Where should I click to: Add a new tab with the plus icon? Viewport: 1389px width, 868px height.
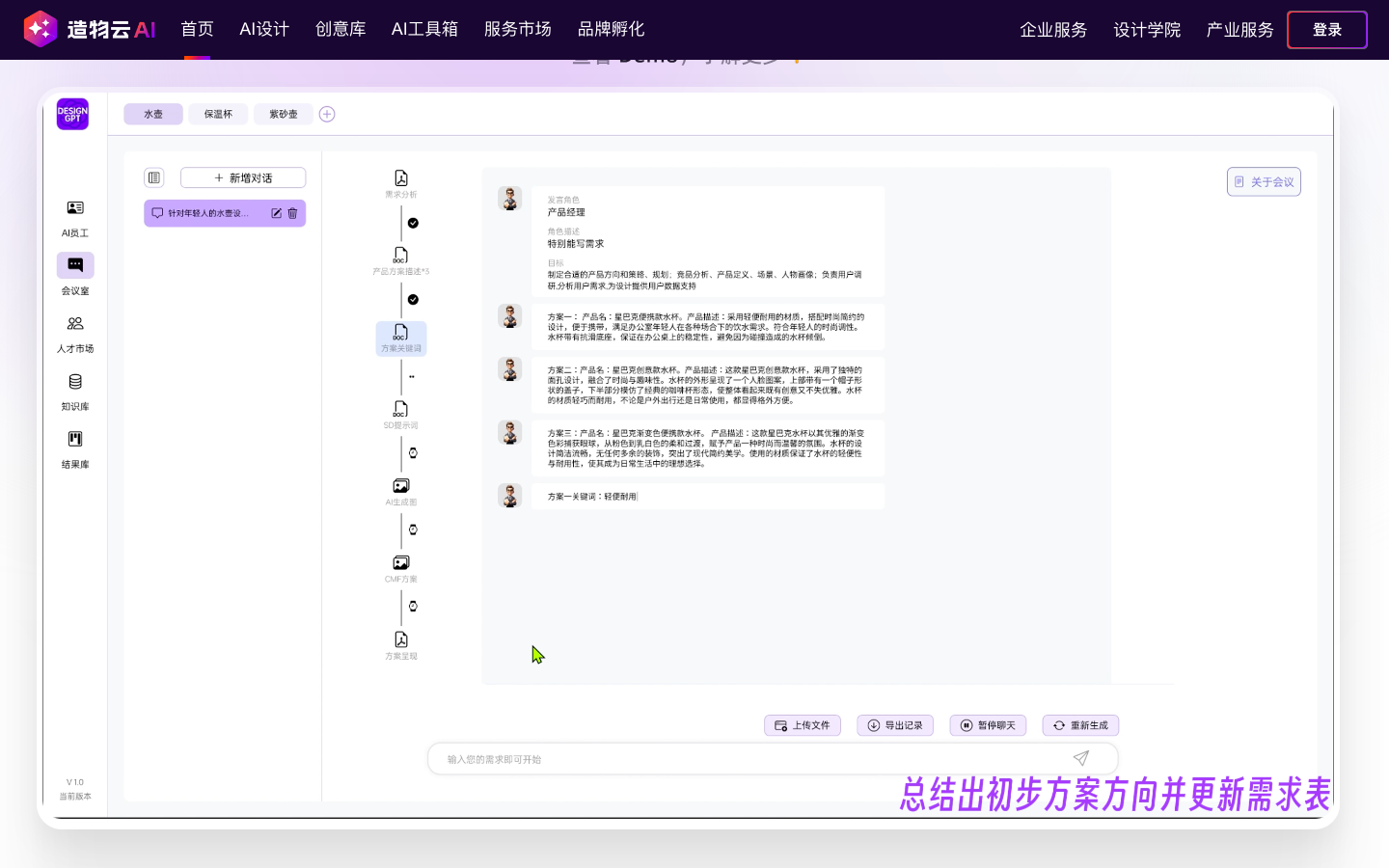pyautogui.click(x=327, y=114)
